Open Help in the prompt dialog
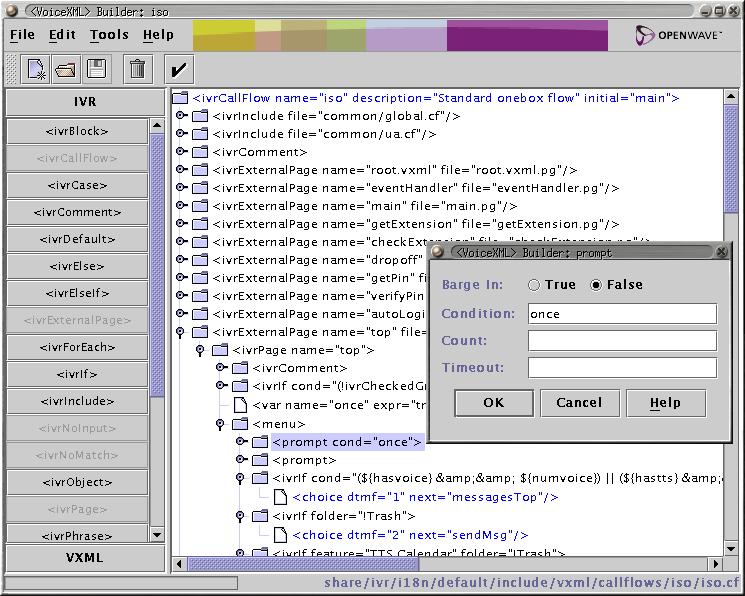745x596 pixels. [x=666, y=403]
